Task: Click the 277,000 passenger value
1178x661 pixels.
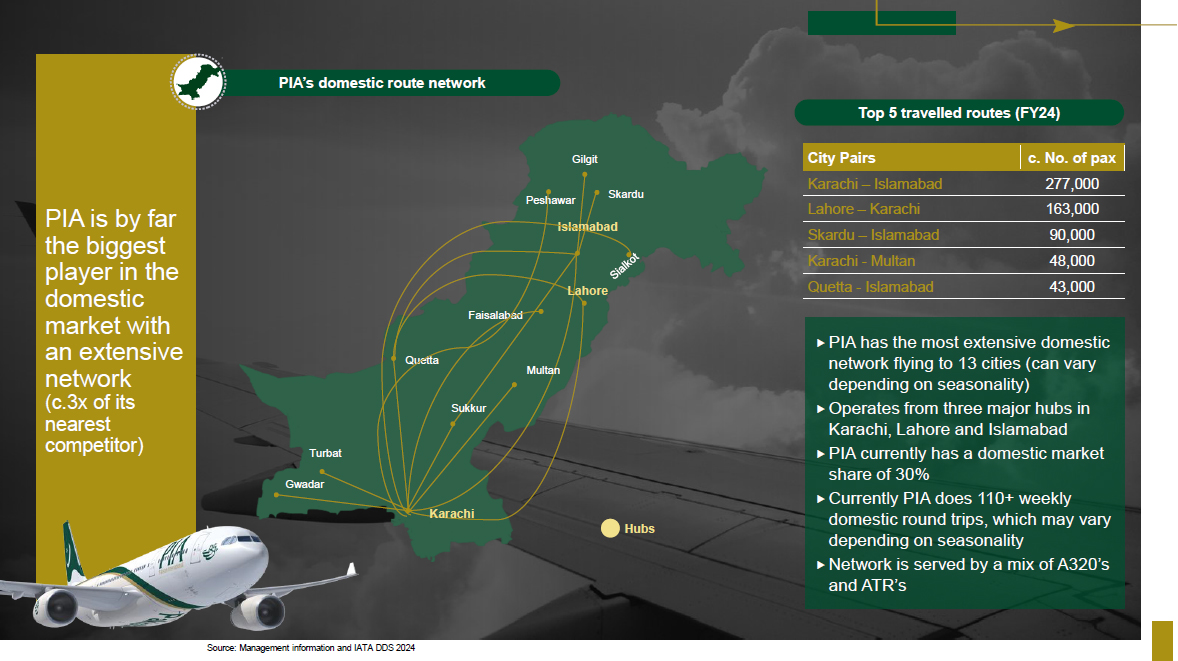Action: pos(1072,183)
